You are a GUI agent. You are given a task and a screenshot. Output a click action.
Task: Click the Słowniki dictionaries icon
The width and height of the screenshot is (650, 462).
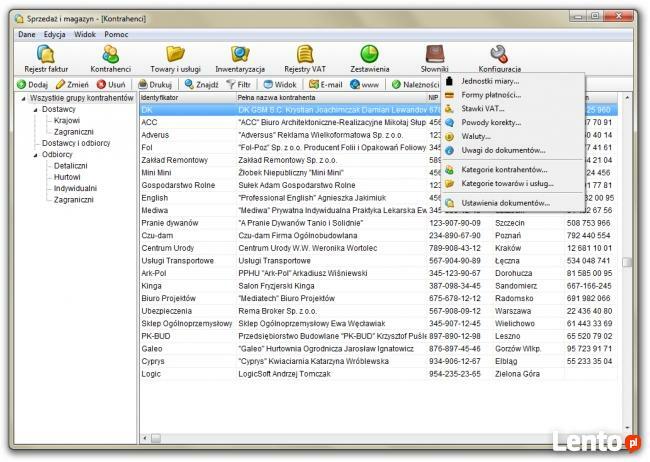pyautogui.click(x=434, y=57)
